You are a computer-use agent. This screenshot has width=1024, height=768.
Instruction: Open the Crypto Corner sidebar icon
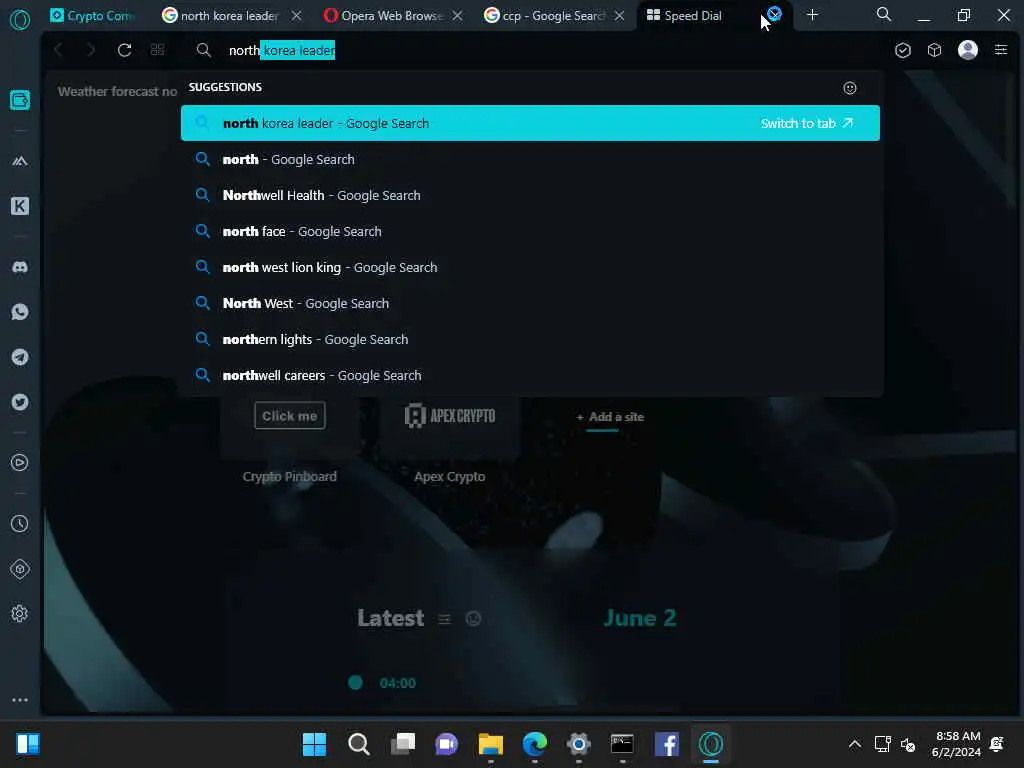tap(20, 161)
